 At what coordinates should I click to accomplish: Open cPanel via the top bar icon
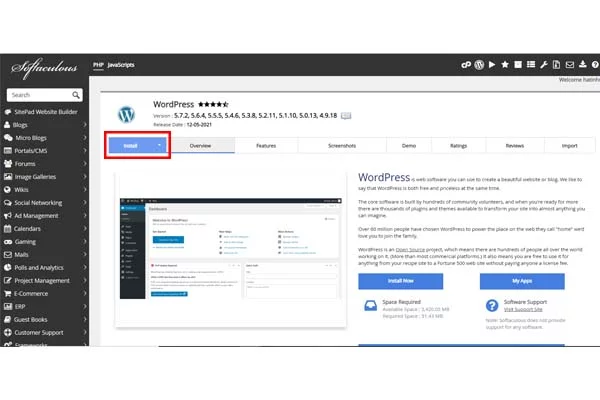(x=466, y=65)
